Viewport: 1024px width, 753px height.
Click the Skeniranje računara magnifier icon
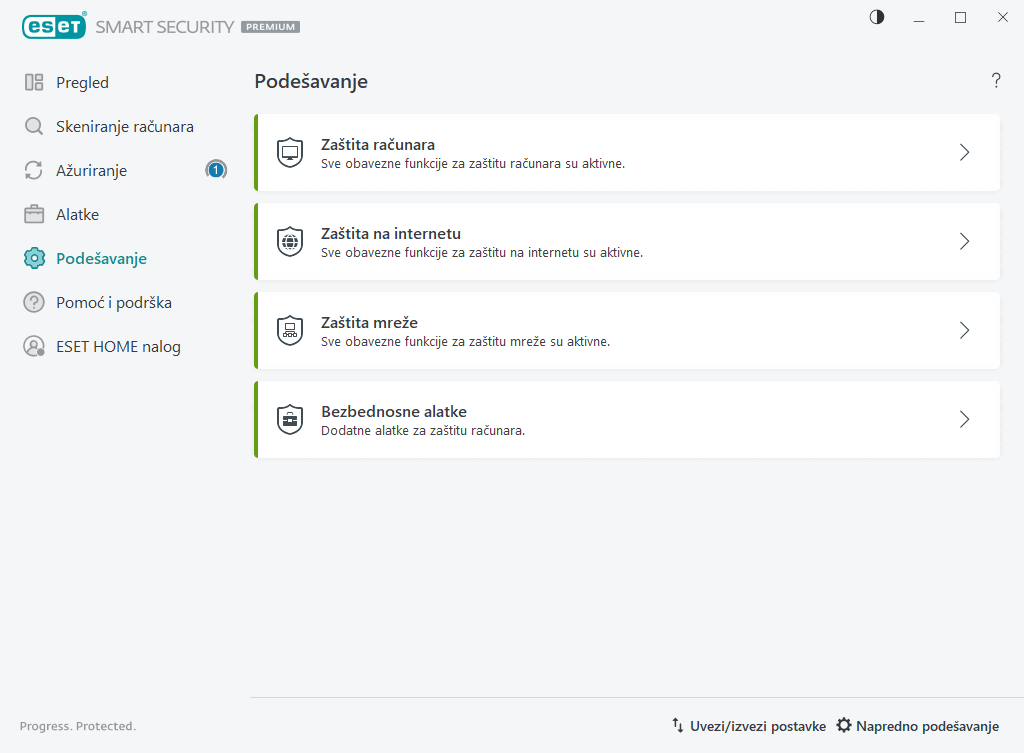tap(34, 127)
